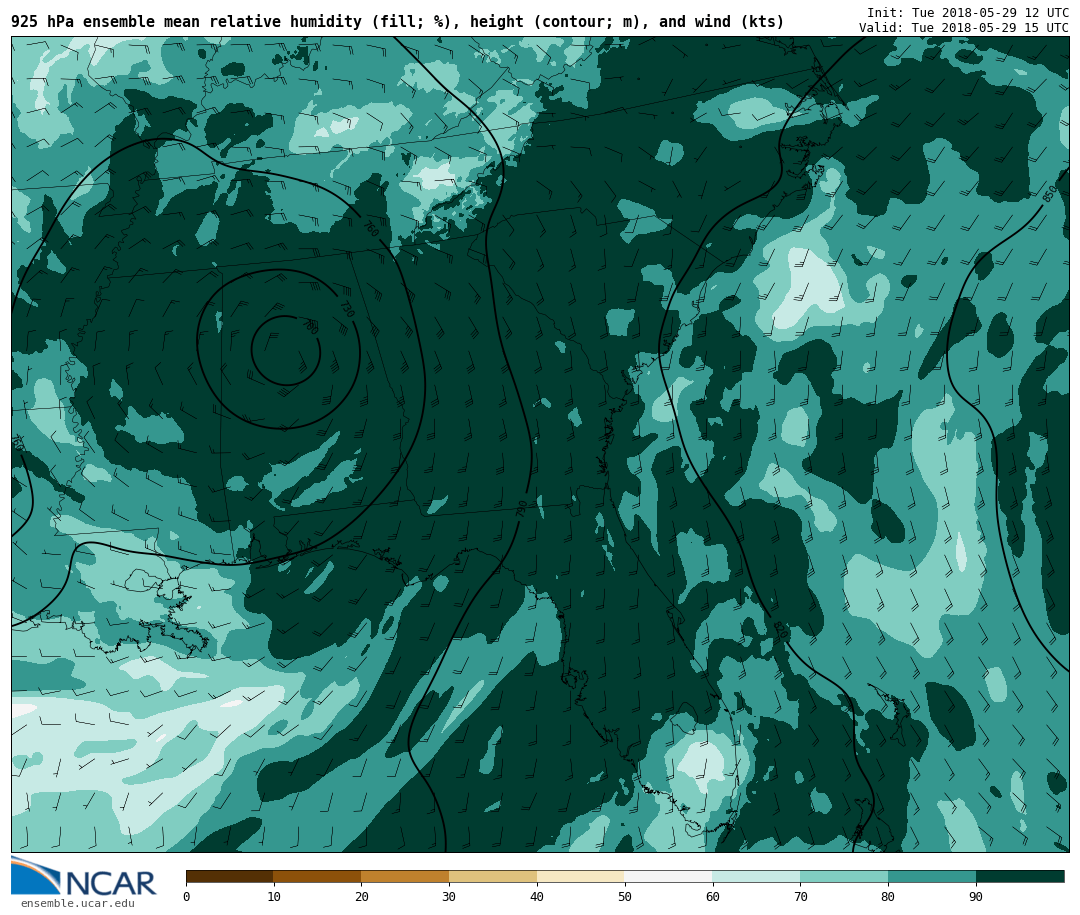The width and height of the screenshot is (1080, 915).
Task: Click the 90-100 dark green colorbar segment
Action: 1020,876
